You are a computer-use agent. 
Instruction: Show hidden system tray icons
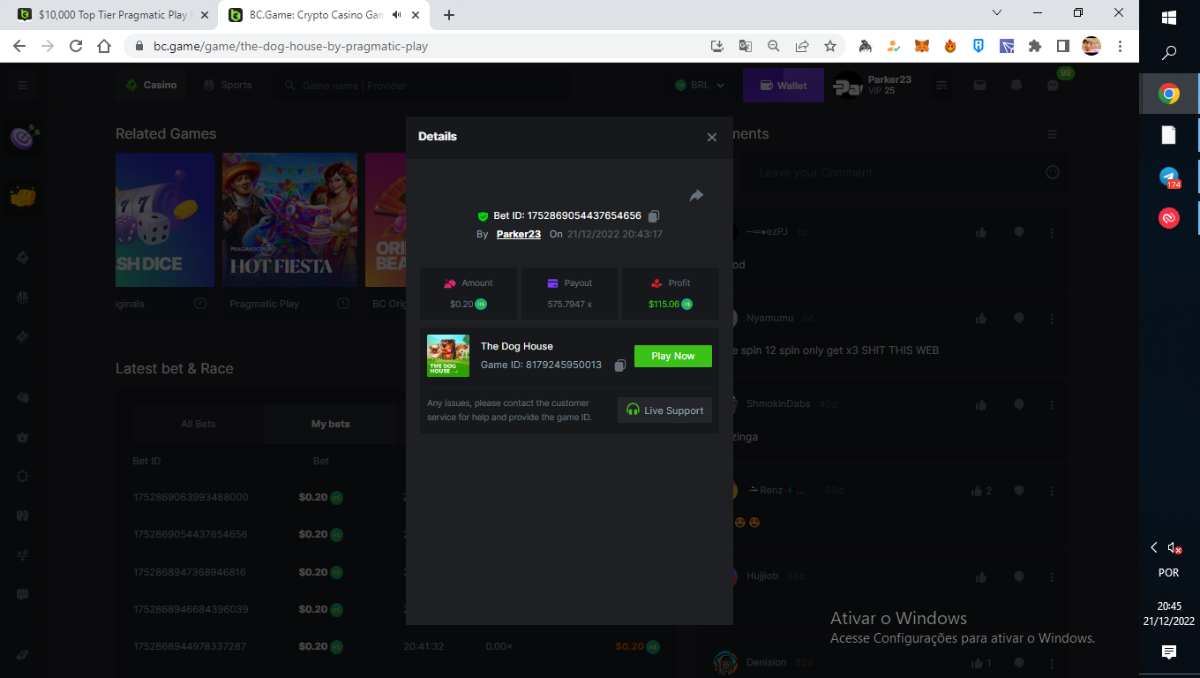coord(1154,547)
